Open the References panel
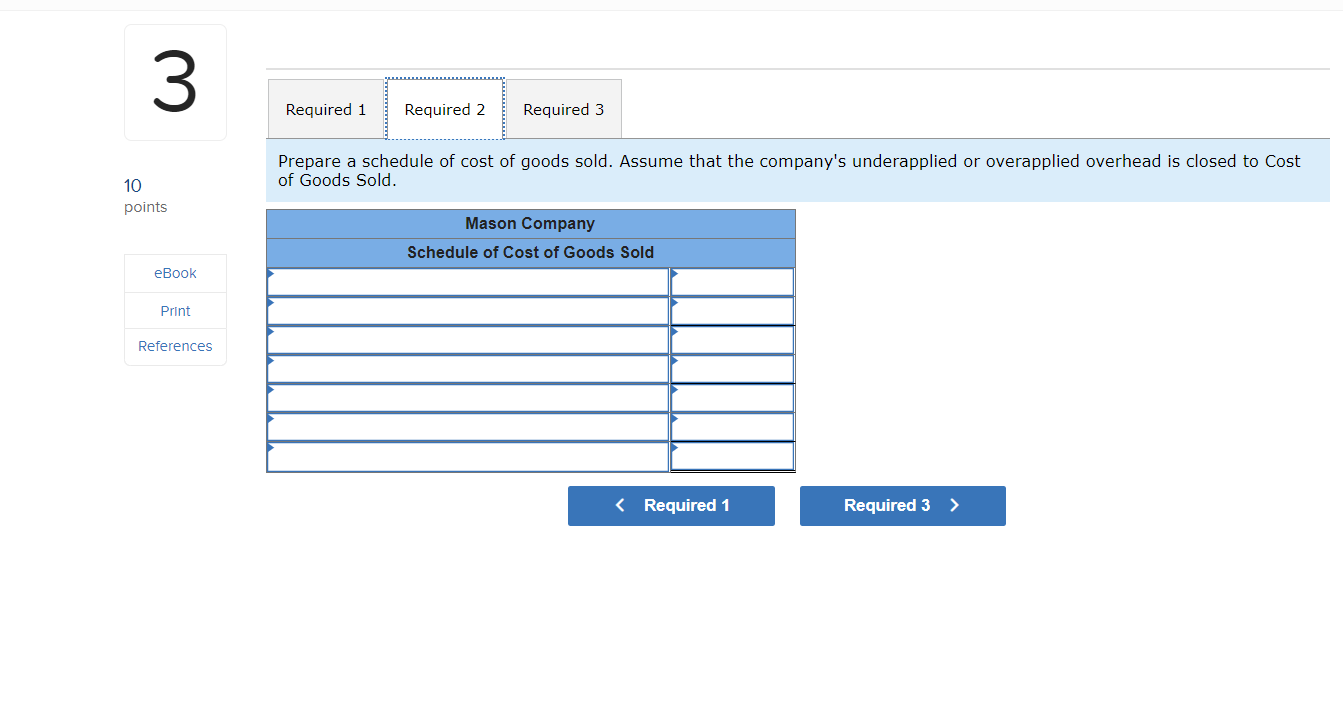This screenshot has width=1343, height=705. point(175,346)
